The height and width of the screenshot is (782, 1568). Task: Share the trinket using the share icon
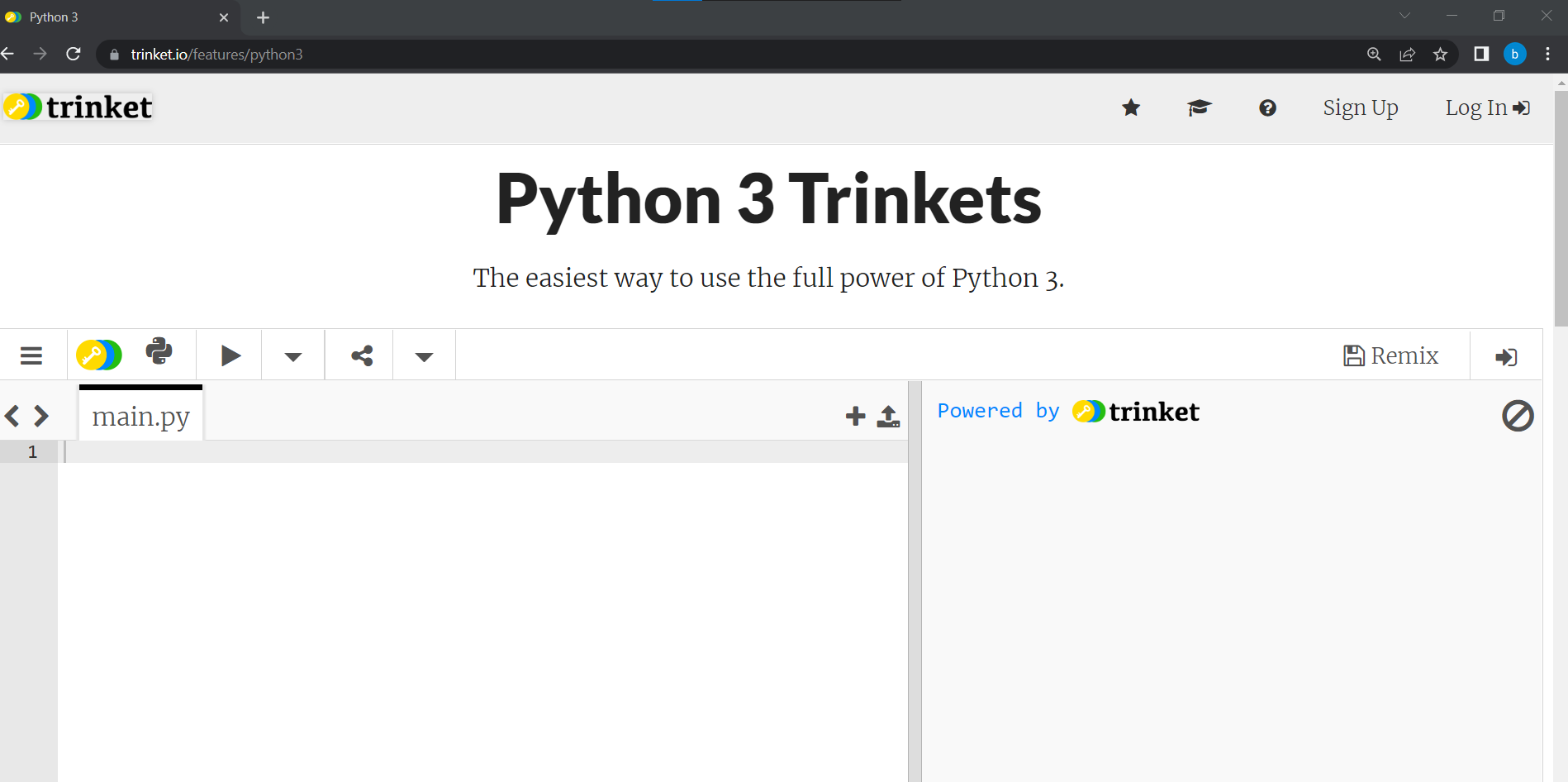360,355
